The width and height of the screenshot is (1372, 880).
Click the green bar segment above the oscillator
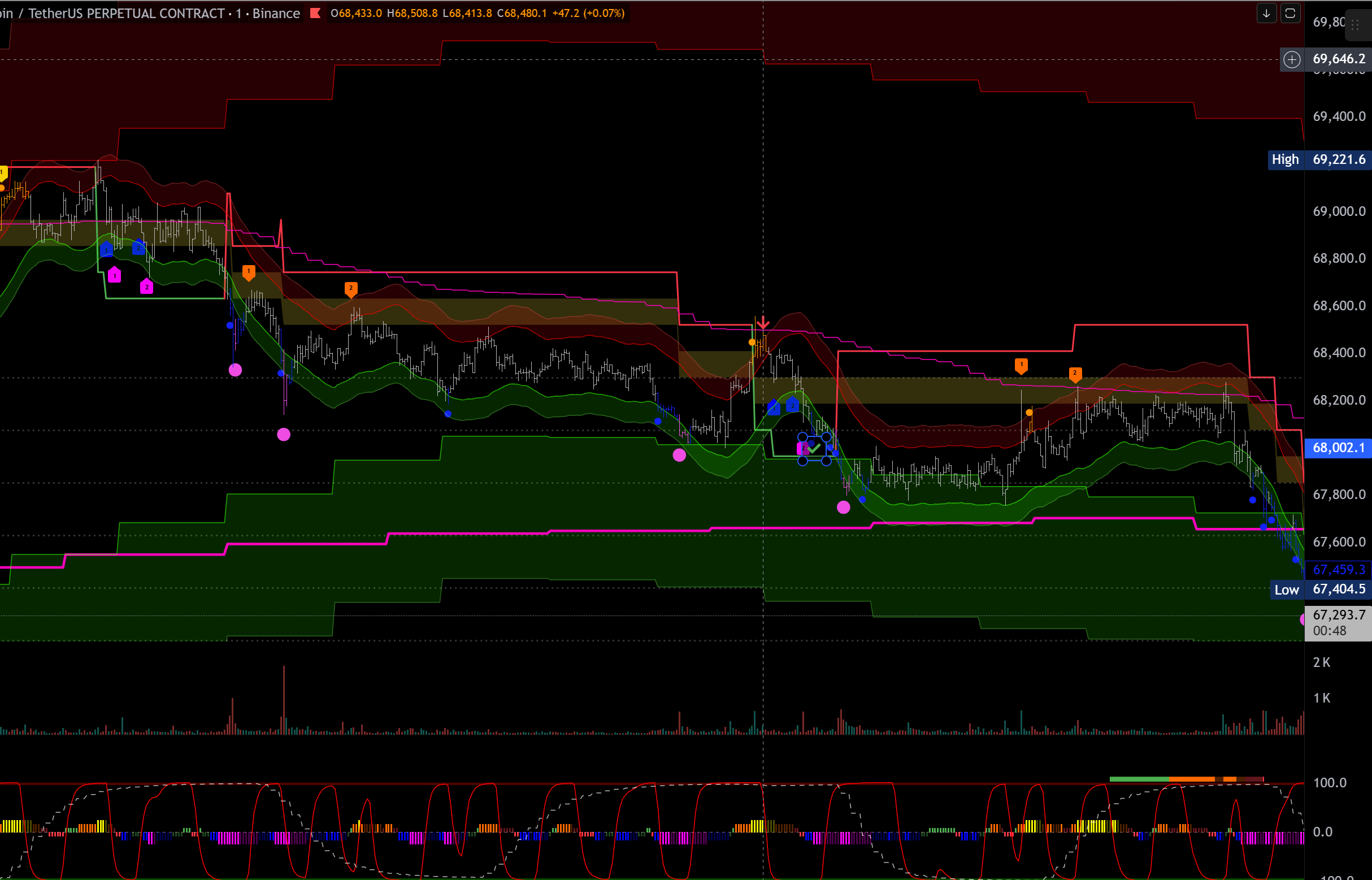[x=1139, y=779]
